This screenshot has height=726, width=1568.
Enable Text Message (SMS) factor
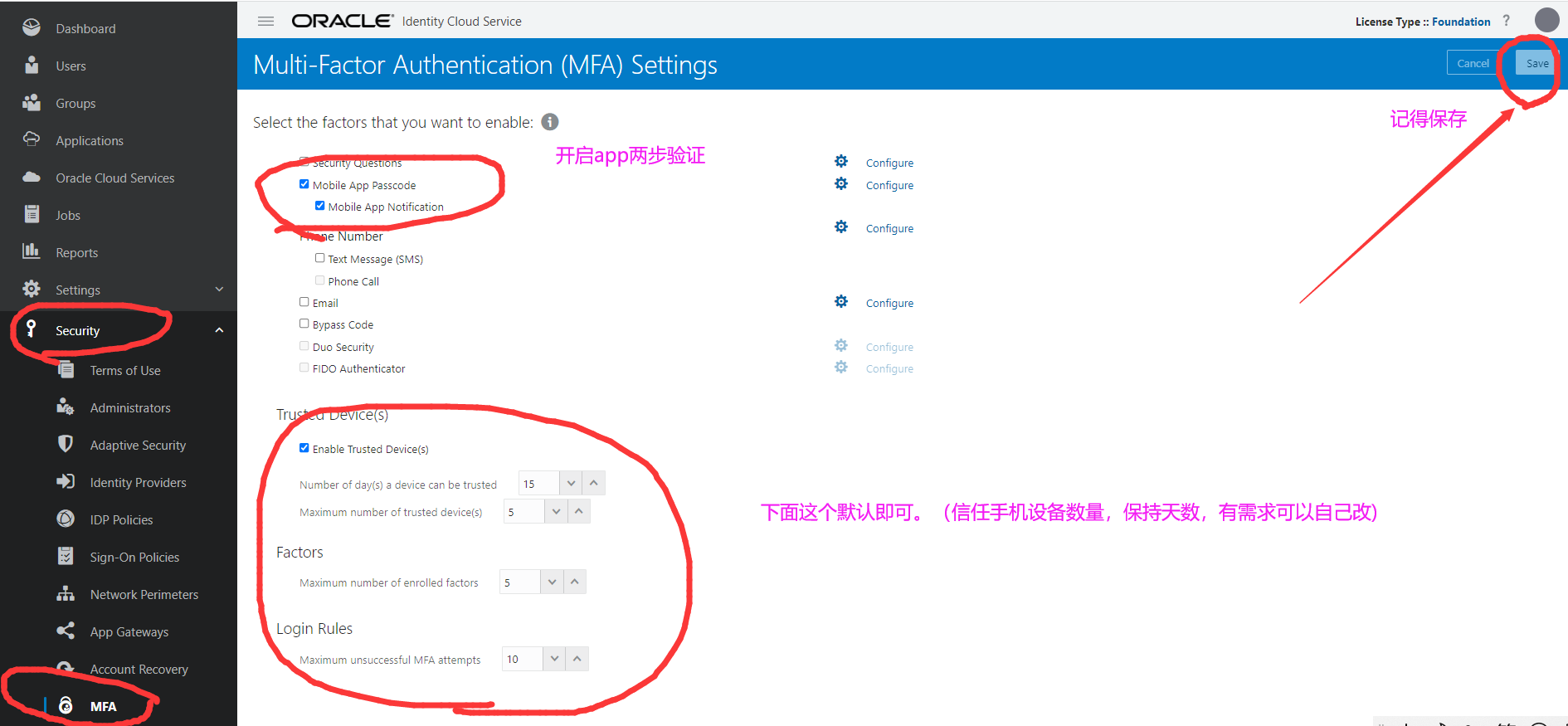(319, 258)
